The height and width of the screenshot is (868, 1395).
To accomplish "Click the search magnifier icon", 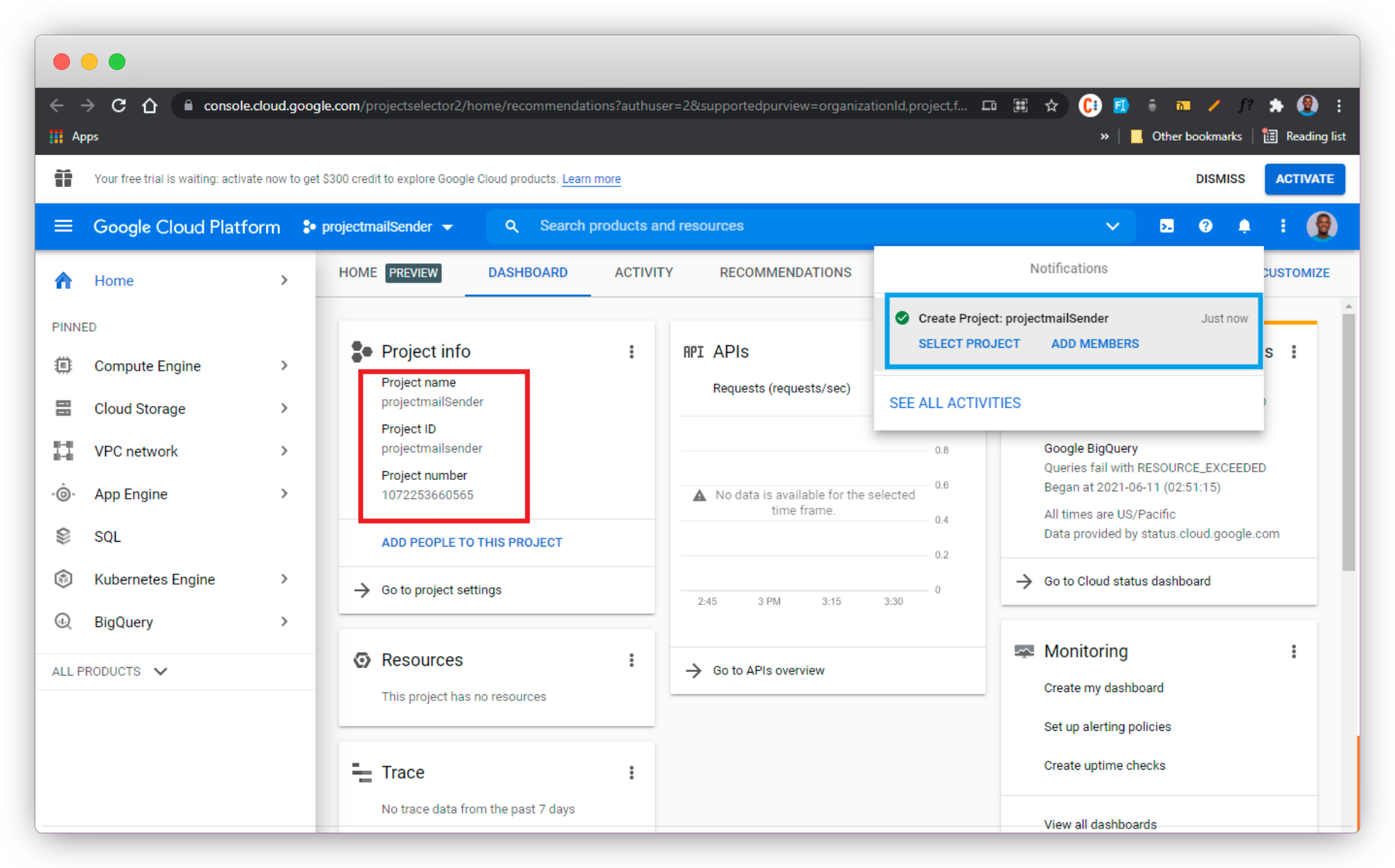I will 511,226.
